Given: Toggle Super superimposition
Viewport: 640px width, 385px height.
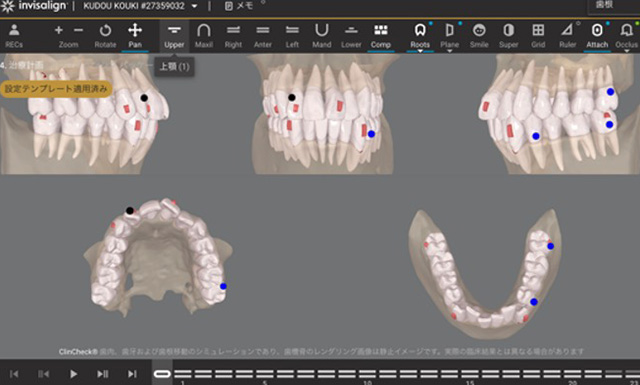Looking at the screenshot, I should pos(509,36).
